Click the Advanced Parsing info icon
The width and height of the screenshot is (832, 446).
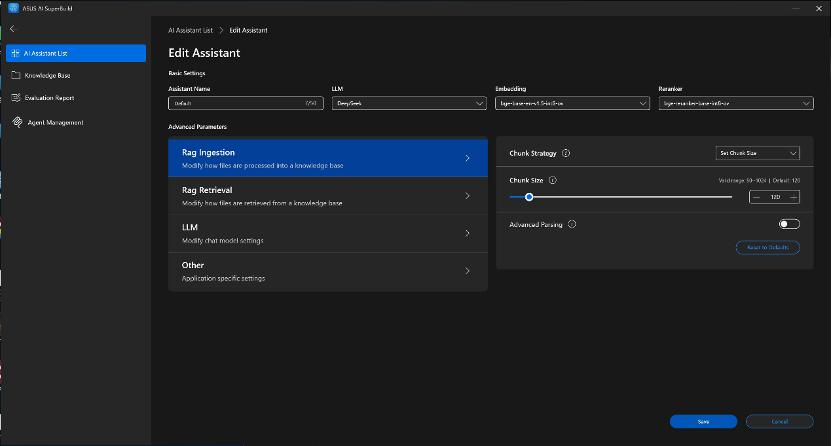point(572,225)
